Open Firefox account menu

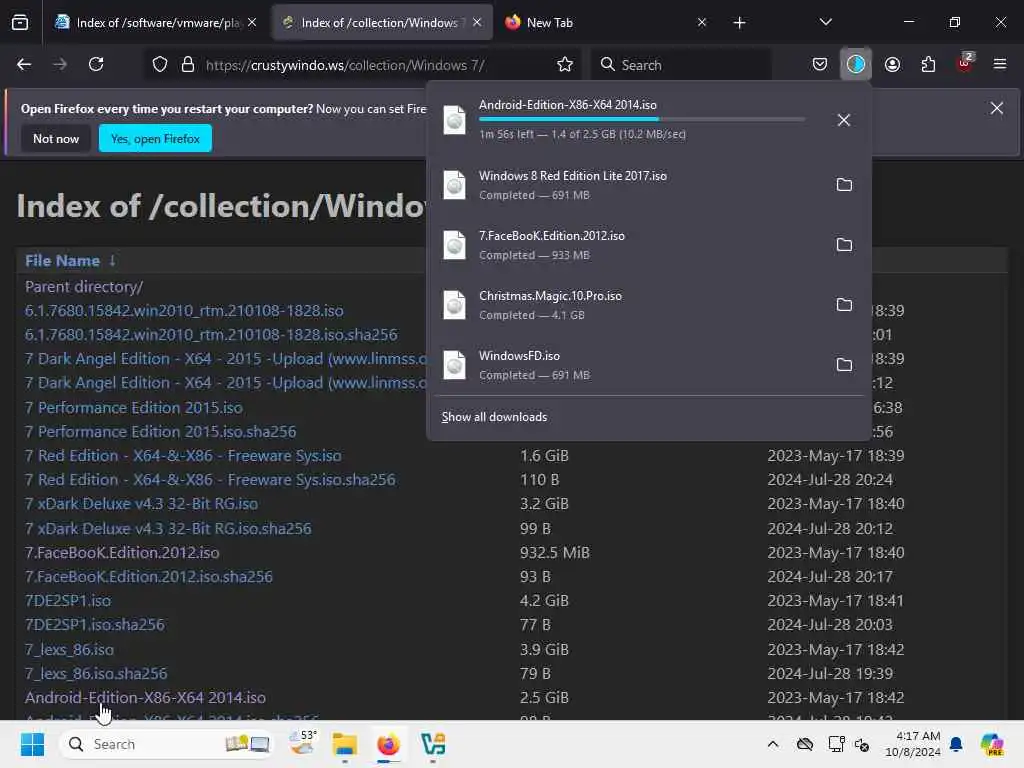[x=892, y=64]
